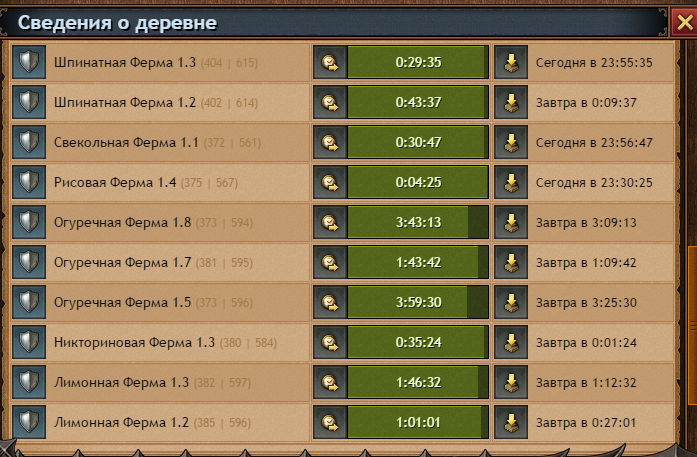
Task: Open village Никториновая Ферма 1.3
Action: [x=134, y=342]
